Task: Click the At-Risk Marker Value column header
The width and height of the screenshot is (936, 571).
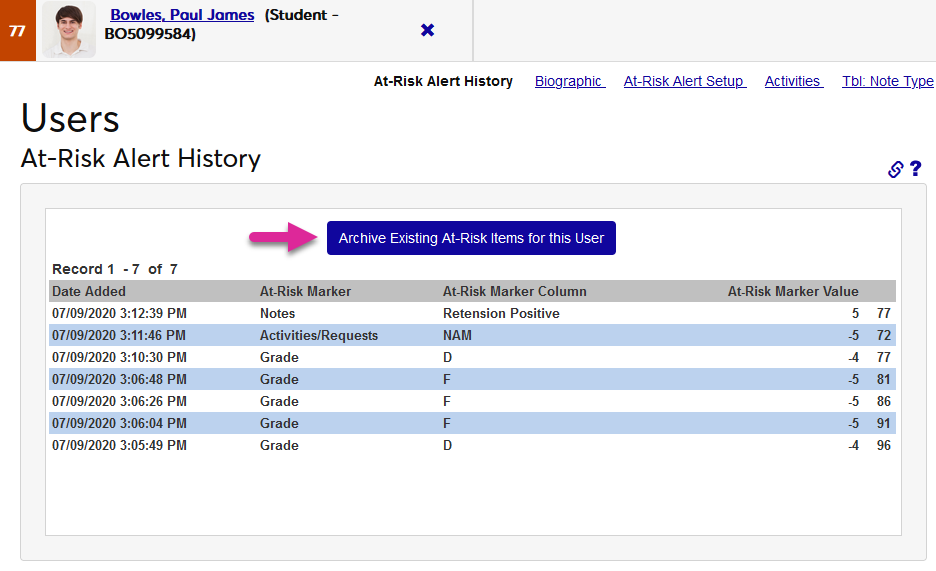Action: click(x=792, y=291)
